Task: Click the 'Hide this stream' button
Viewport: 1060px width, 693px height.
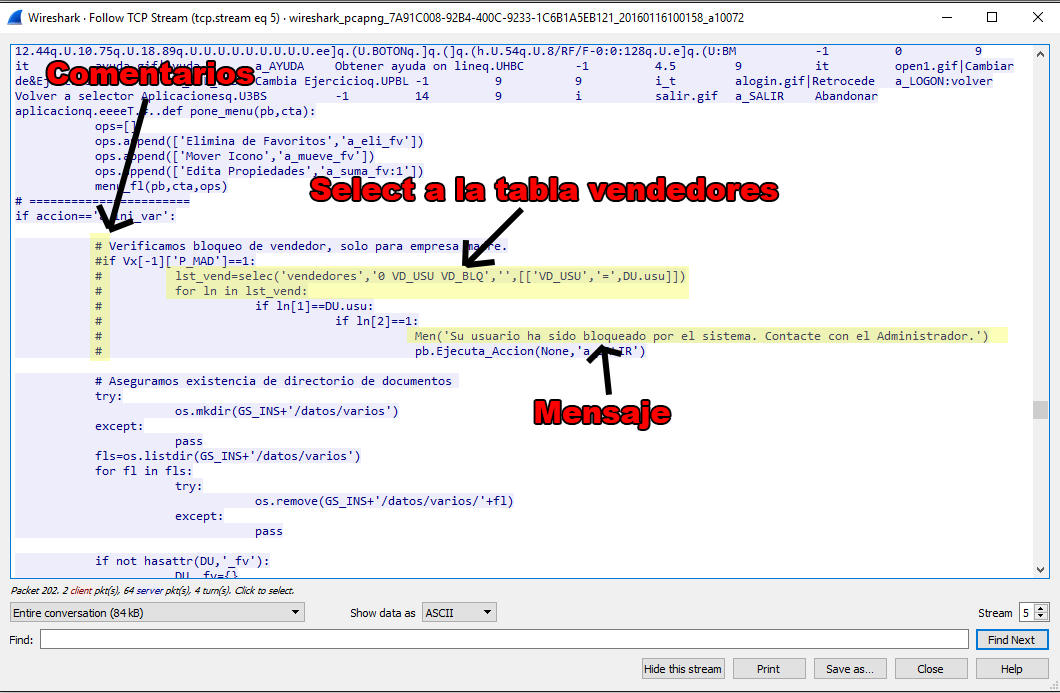Action: click(x=683, y=669)
